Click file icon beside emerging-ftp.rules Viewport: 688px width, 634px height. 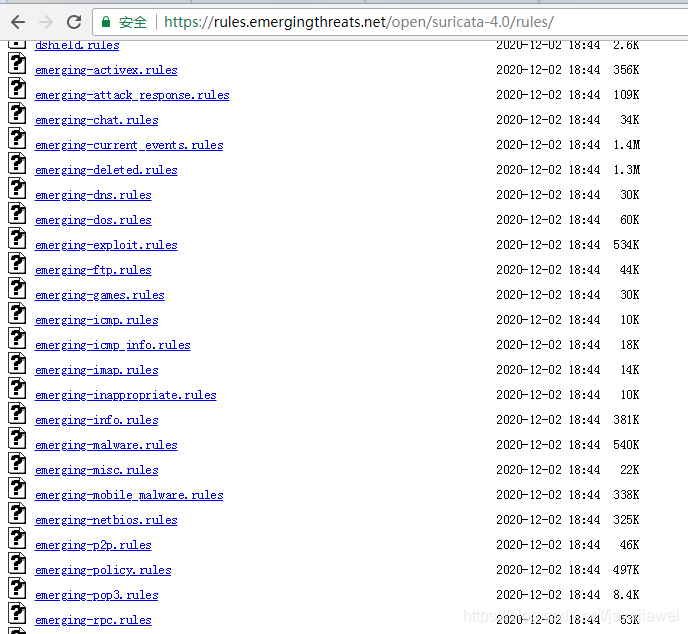(x=17, y=263)
